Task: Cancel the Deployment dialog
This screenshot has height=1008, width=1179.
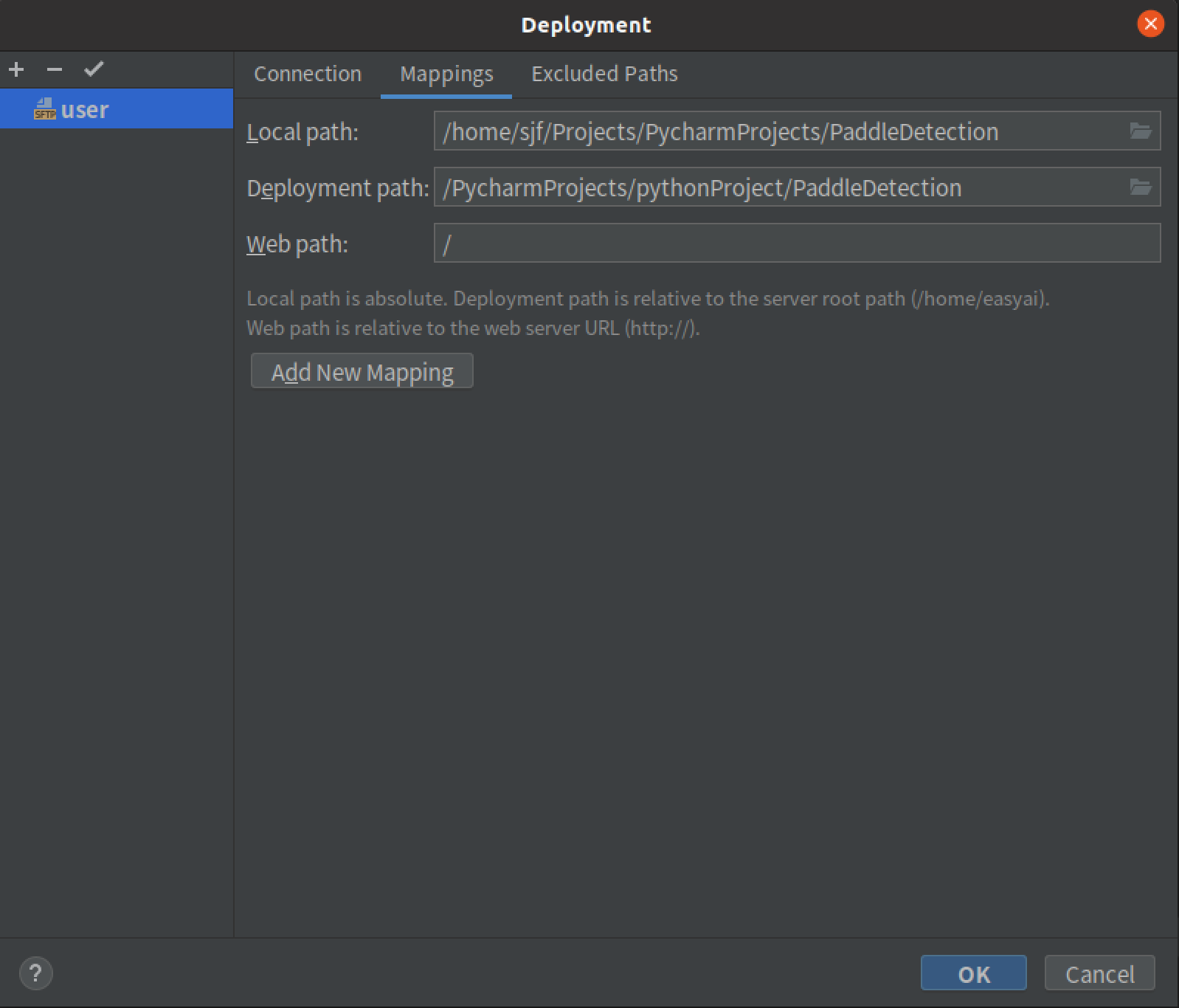Action: [1099, 973]
